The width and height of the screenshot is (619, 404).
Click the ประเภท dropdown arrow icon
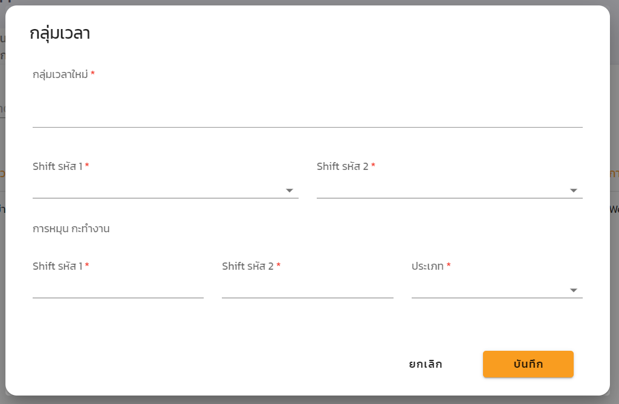pyautogui.click(x=573, y=291)
